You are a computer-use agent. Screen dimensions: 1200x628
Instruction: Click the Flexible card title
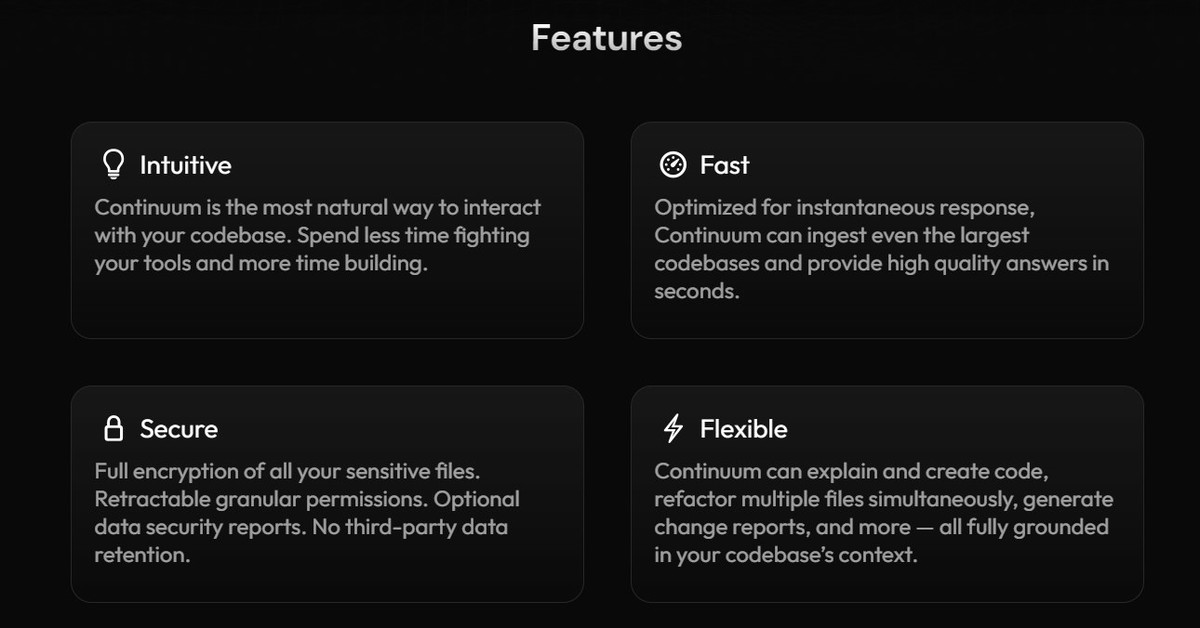[x=743, y=429]
